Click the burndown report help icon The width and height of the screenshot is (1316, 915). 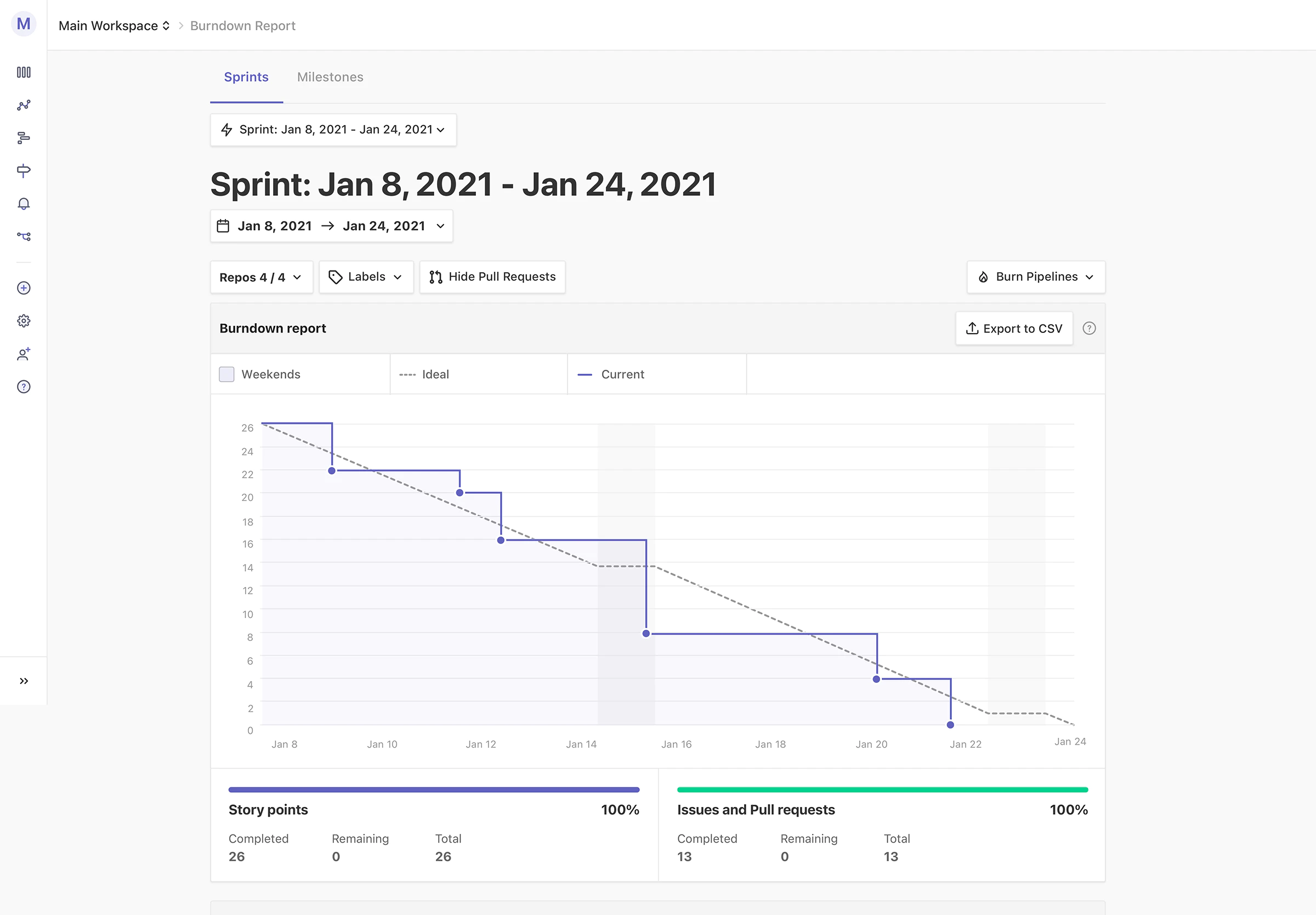tap(1089, 329)
